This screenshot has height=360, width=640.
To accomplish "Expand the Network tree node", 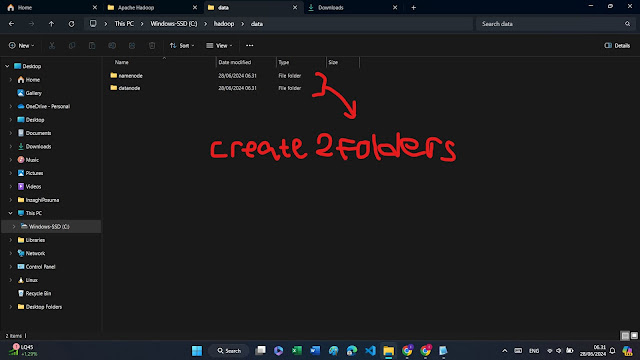I will (11, 253).
